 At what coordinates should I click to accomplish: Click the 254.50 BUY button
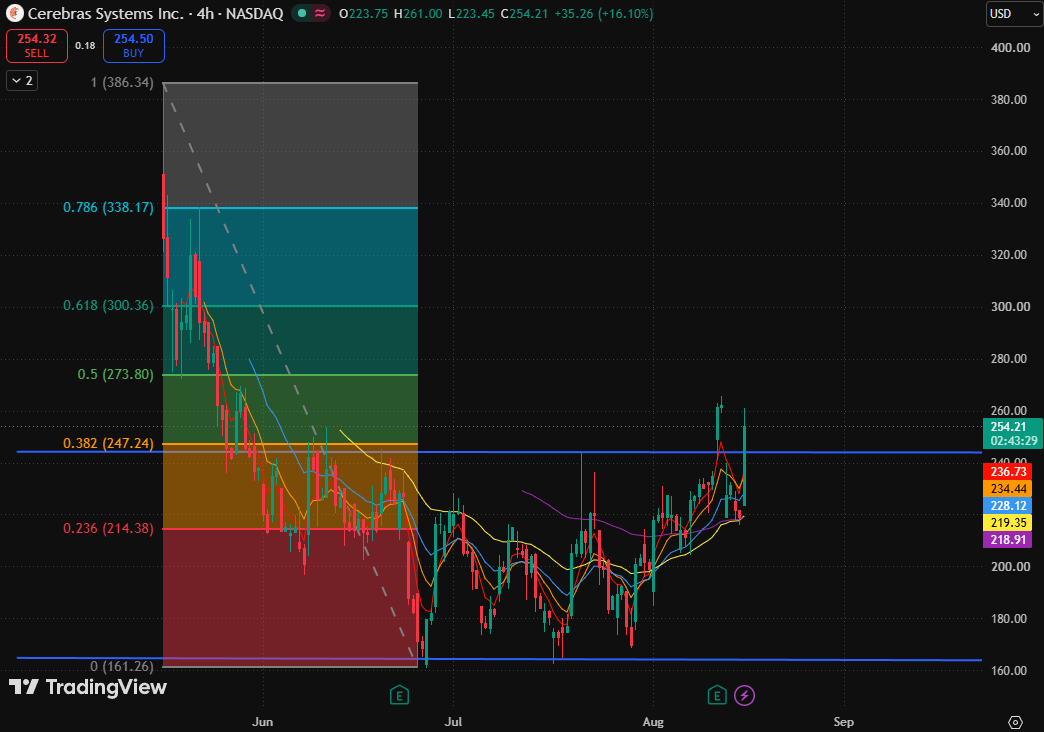pyautogui.click(x=133, y=46)
